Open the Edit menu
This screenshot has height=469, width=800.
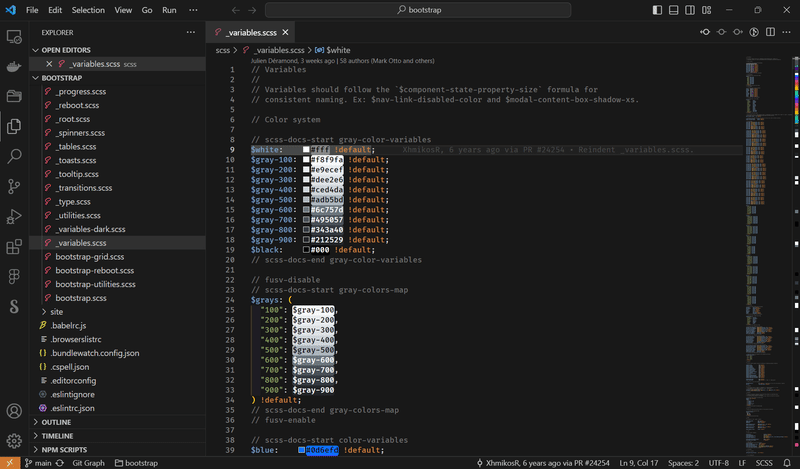[x=55, y=10]
